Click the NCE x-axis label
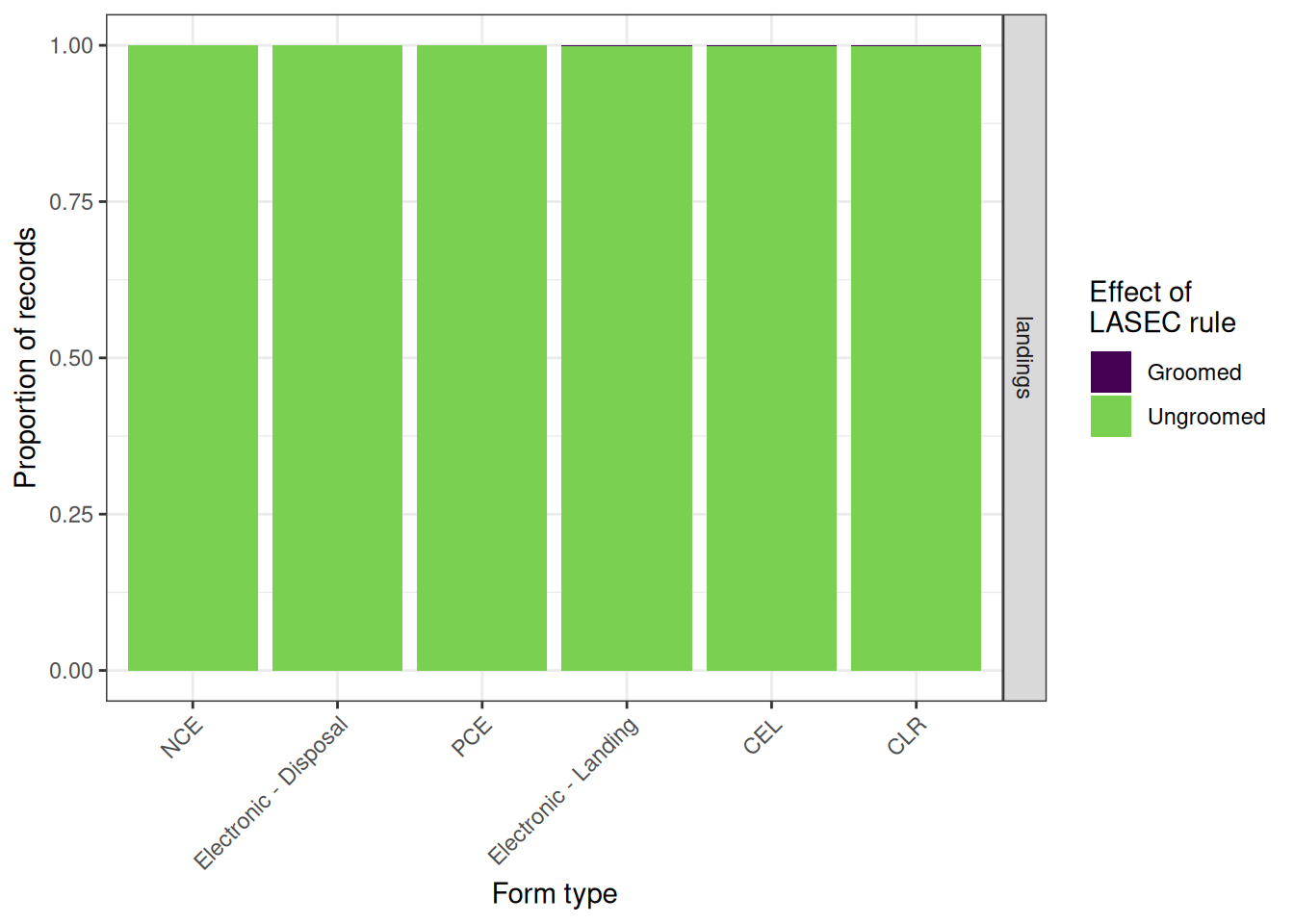 click(182, 738)
